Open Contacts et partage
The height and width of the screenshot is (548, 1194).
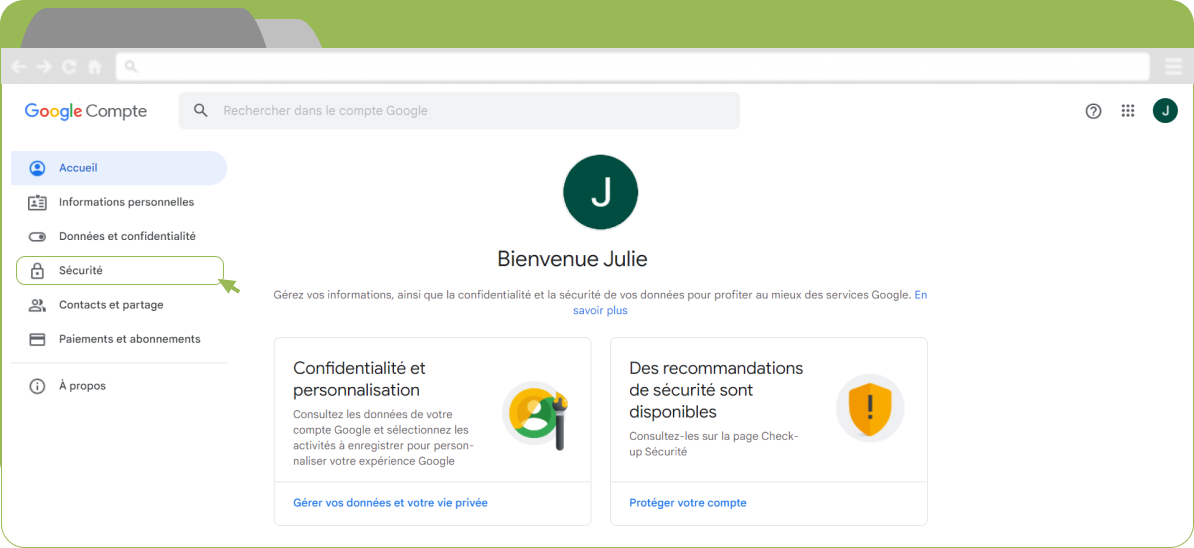click(x=119, y=305)
